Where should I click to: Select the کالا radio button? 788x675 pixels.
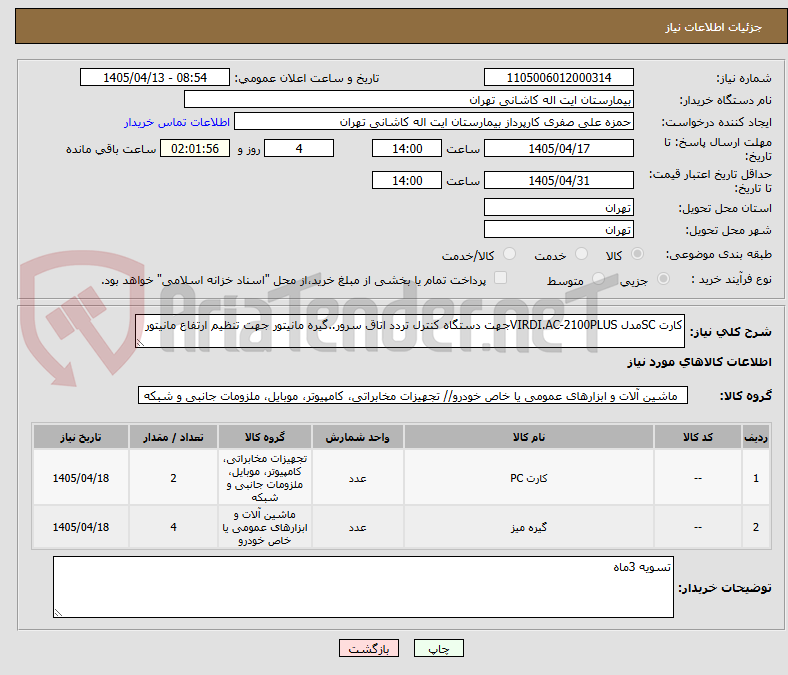coord(637,254)
